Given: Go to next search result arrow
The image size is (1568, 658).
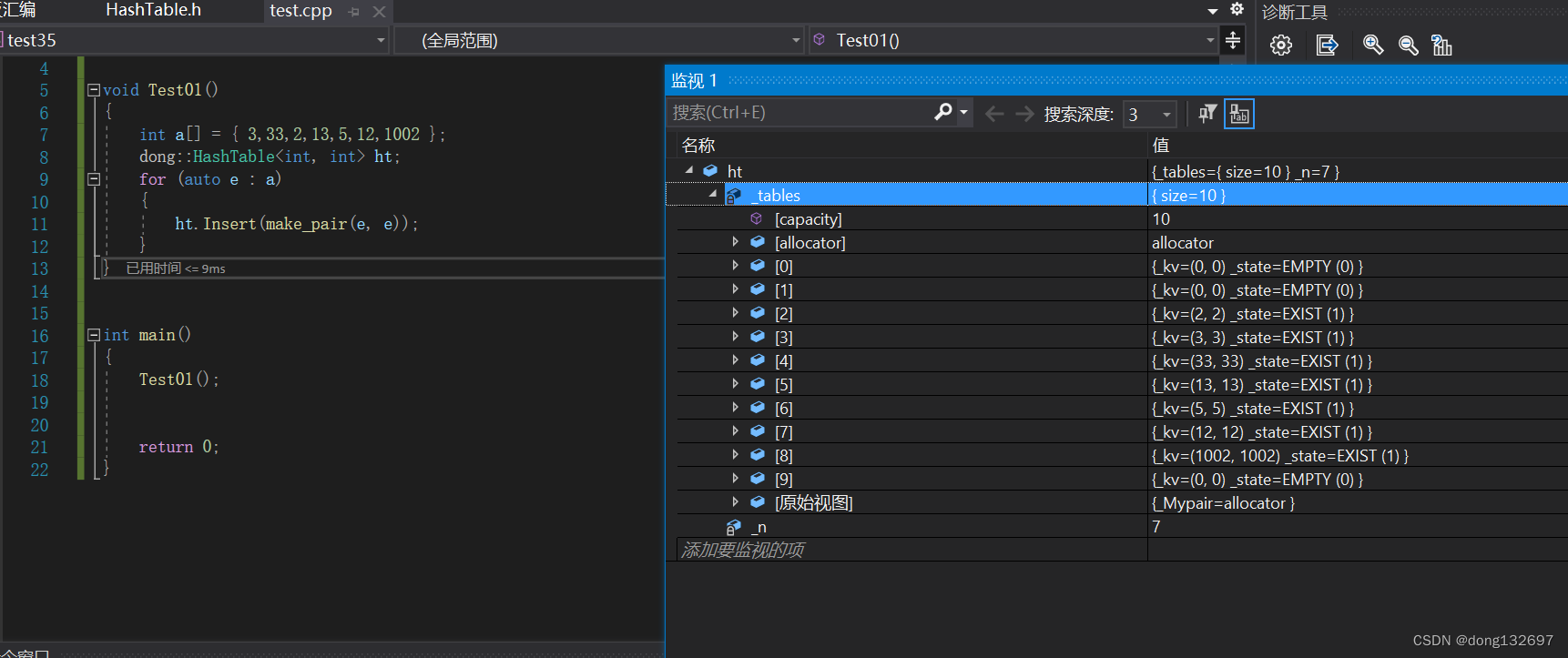Looking at the screenshot, I should (1024, 114).
